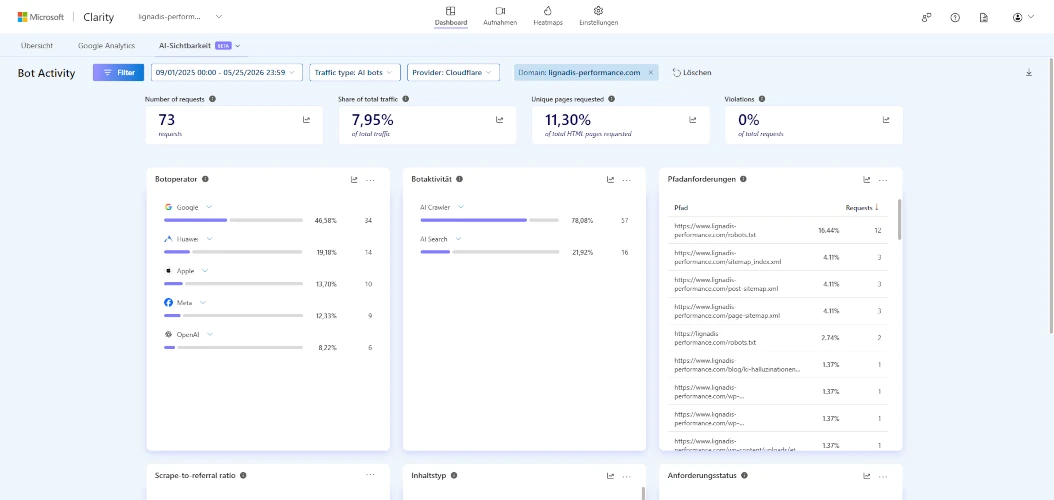Expand the Apple bot operator row
1054x500 pixels.
point(205,270)
